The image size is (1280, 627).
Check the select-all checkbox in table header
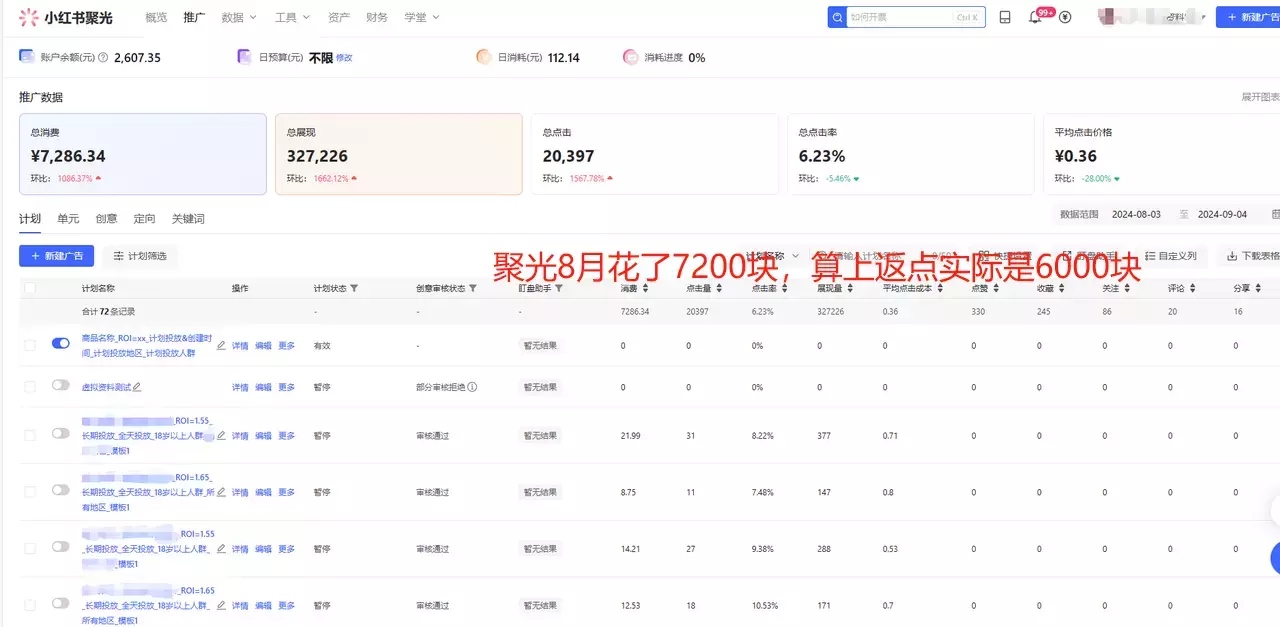click(28, 287)
